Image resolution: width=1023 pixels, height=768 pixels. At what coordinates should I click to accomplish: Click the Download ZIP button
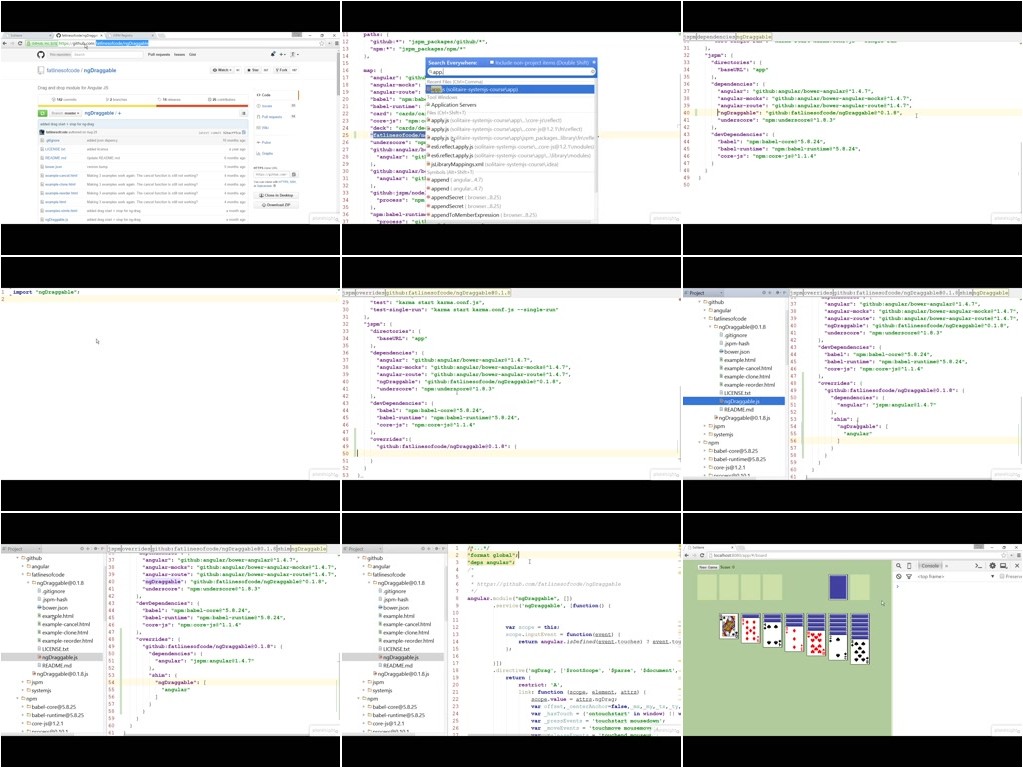[x=276, y=205]
